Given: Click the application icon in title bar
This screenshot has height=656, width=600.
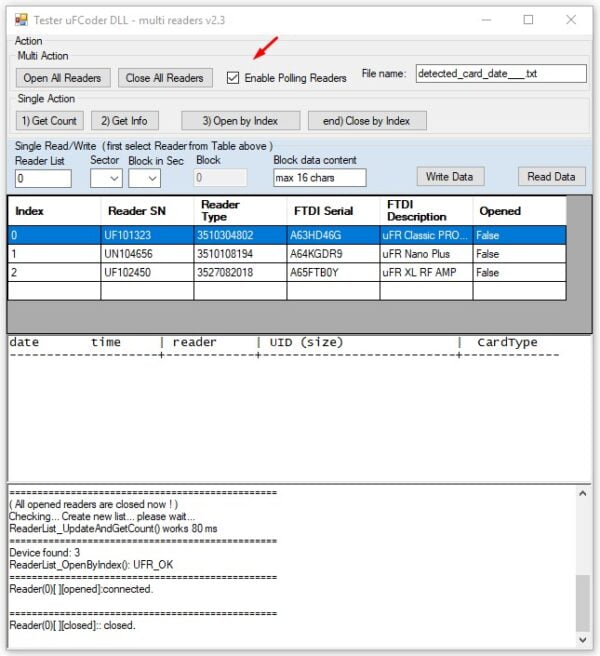Looking at the screenshot, I should click(x=20, y=20).
